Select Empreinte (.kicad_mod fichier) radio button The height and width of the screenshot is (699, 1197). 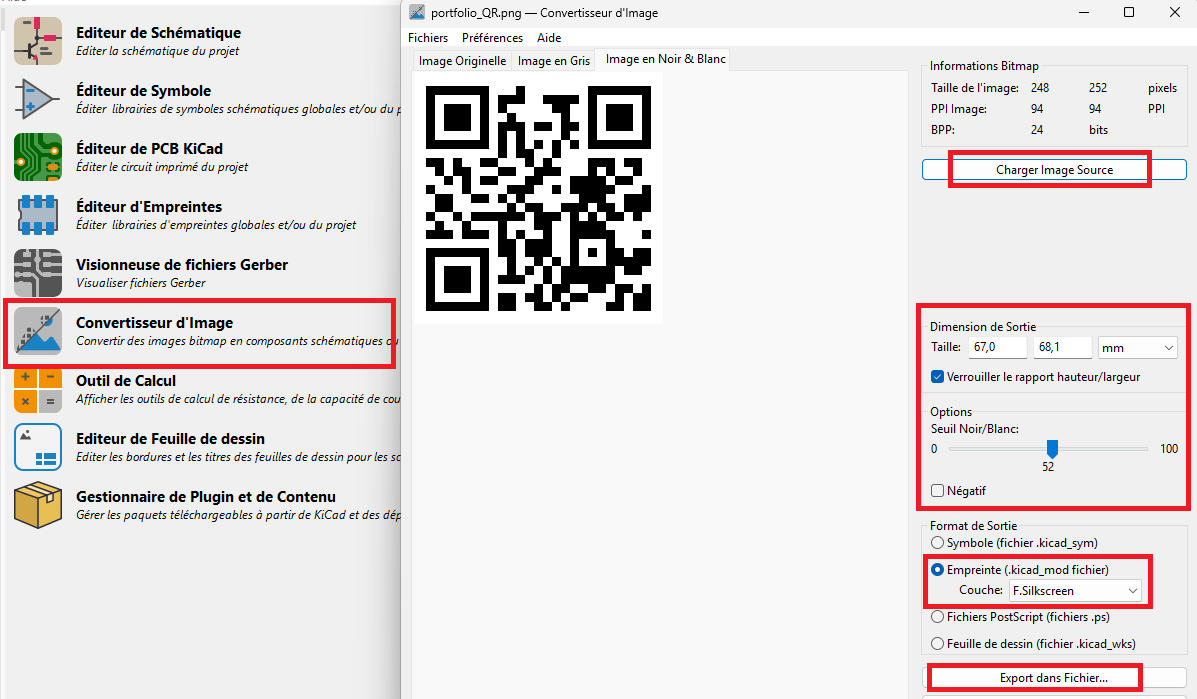pyautogui.click(x=937, y=570)
